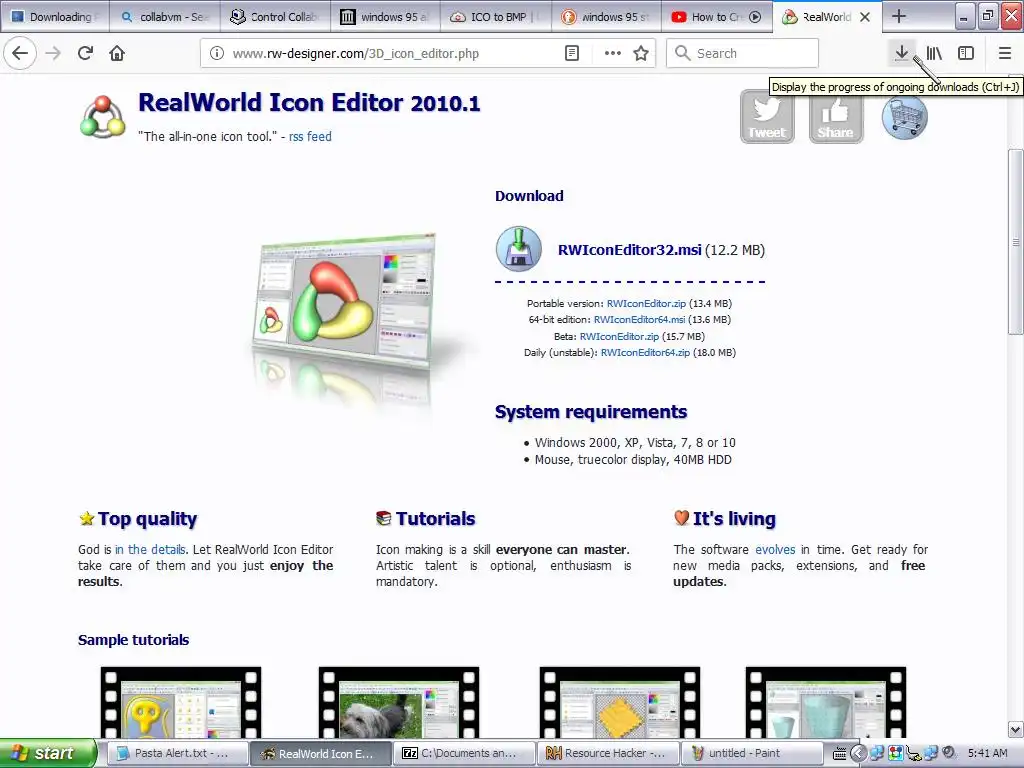Screen dimensions: 1024x768
Task: Click the RealWorld Icon Editor logo
Action: [x=103, y=117]
